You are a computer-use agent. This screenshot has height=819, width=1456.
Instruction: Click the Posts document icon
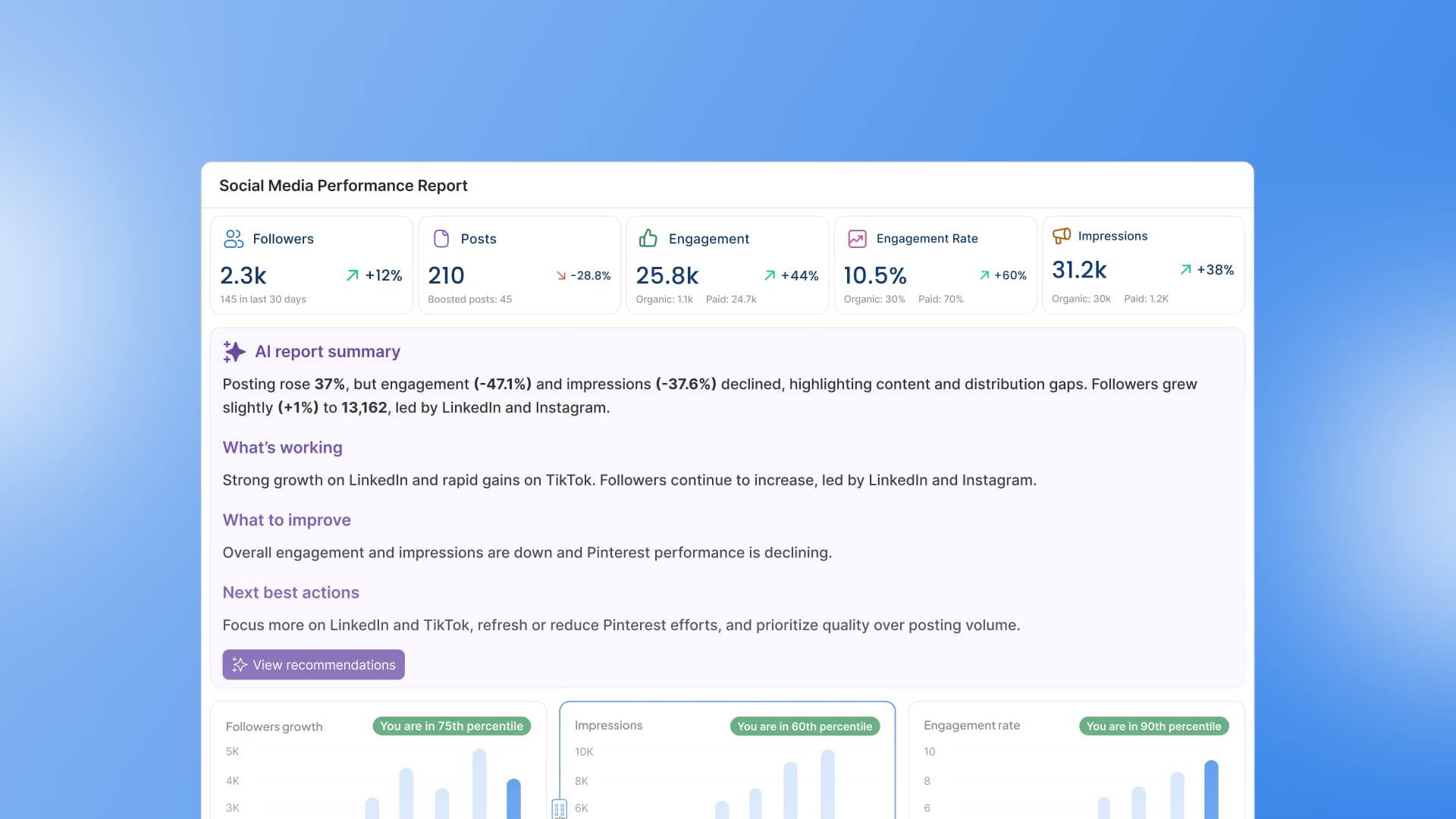pos(441,239)
